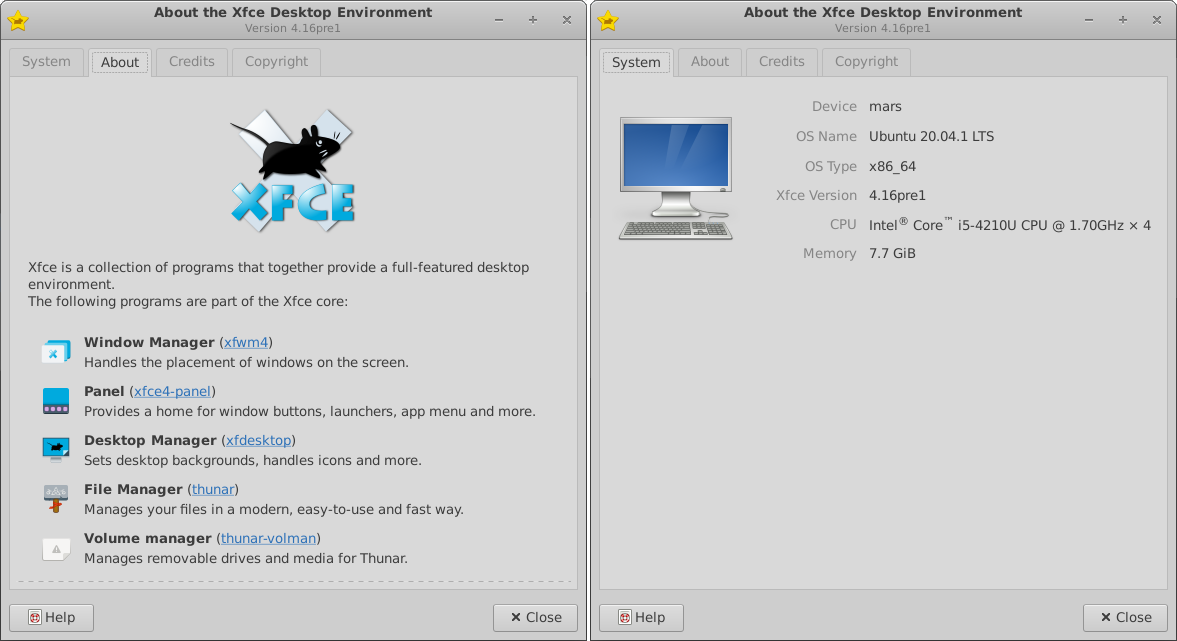Click the Xfce mouse logo image
This screenshot has width=1177, height=641.
(293, 170)
